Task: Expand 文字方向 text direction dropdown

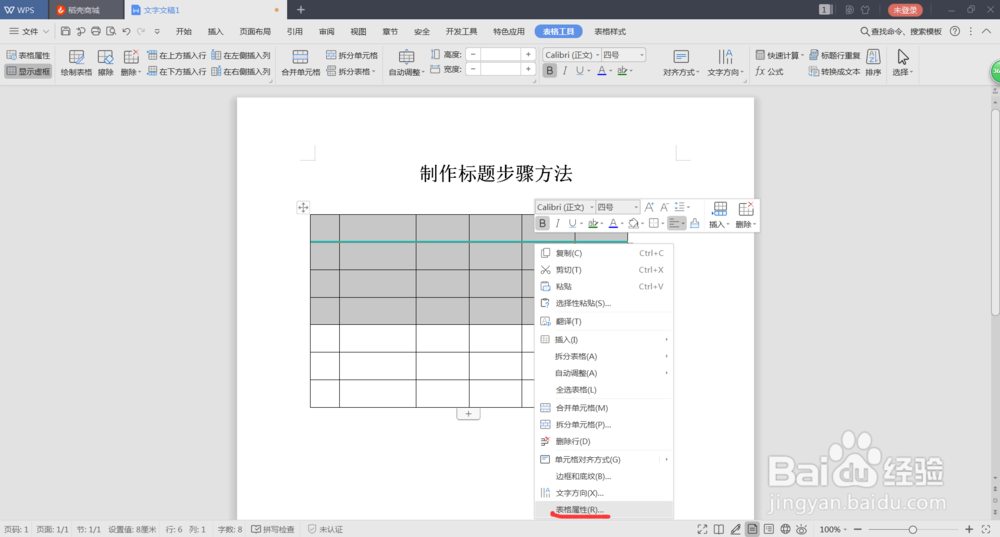Action: click(726, 63)
